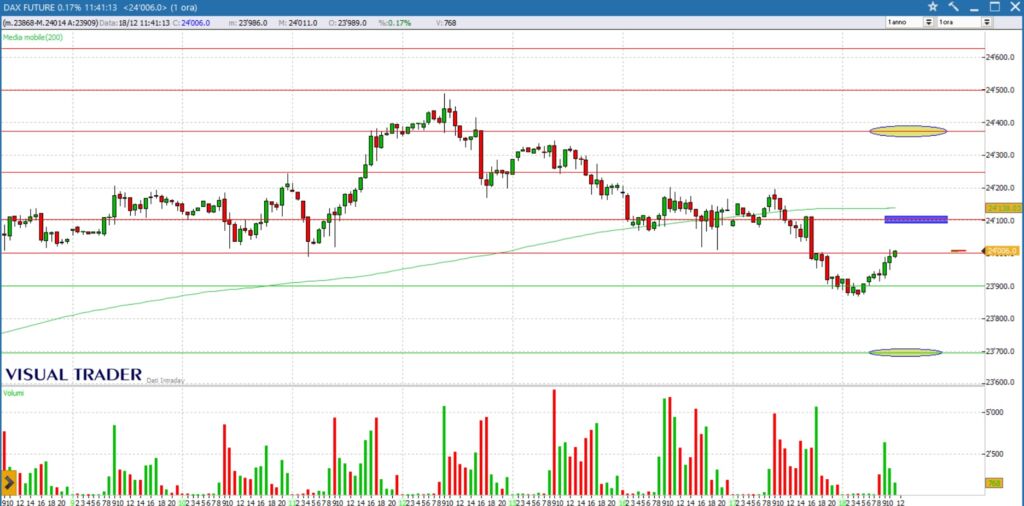Select the 'Media mobile(200)' indicator label
Screen dimensions: 1024x506
click(33, 37)
